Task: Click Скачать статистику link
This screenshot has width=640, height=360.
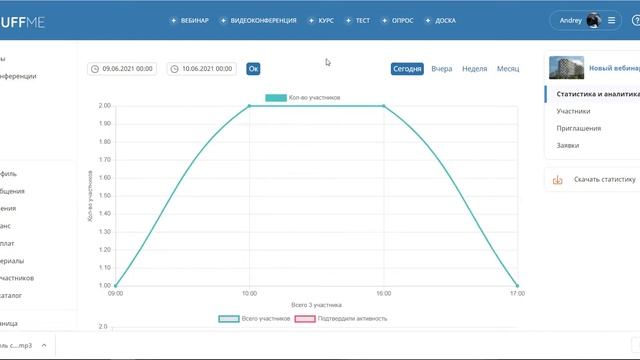Action: tap(604, 179)
